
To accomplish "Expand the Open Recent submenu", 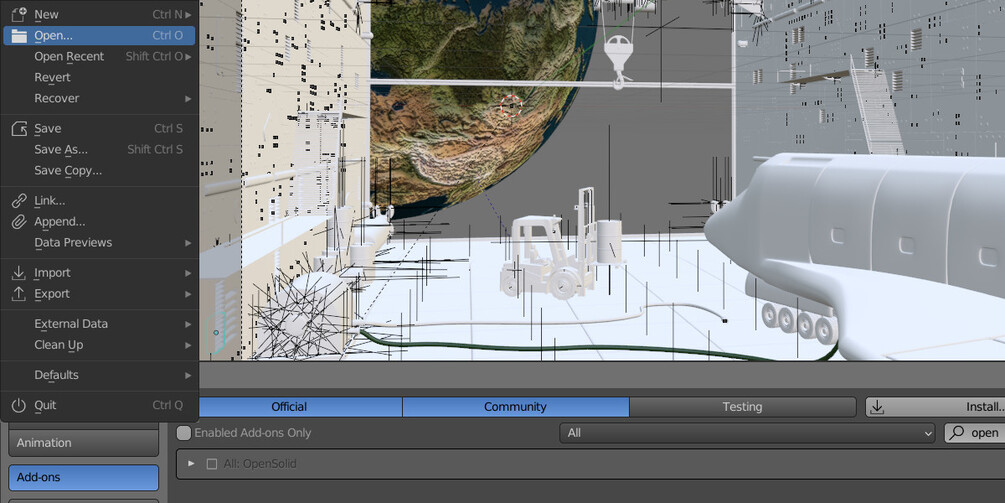I will coord(99,56).
